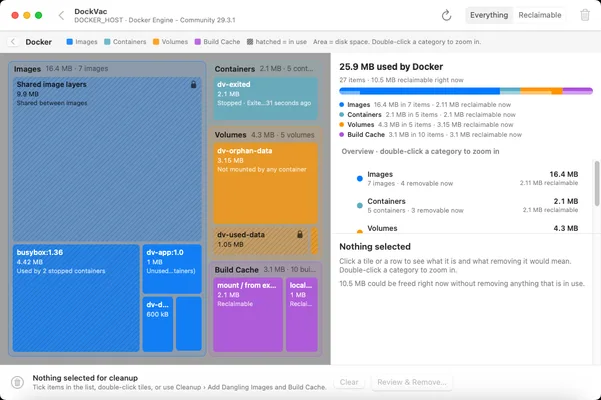The height and width of the screenshot is (400, 601).
Task: Go back using the title bar chevron
Action: pos(61,15)
